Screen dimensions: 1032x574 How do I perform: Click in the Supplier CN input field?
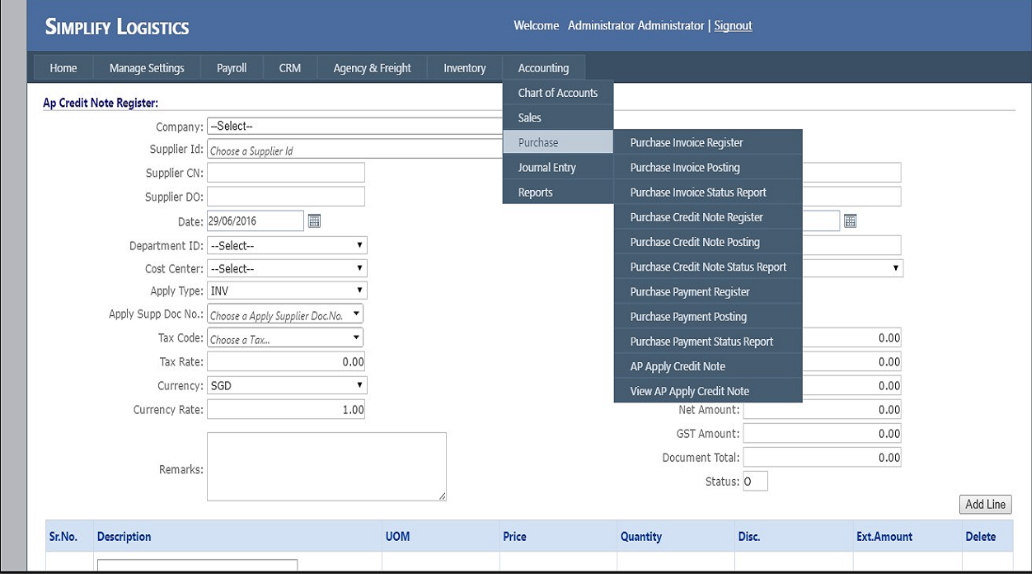285,173
